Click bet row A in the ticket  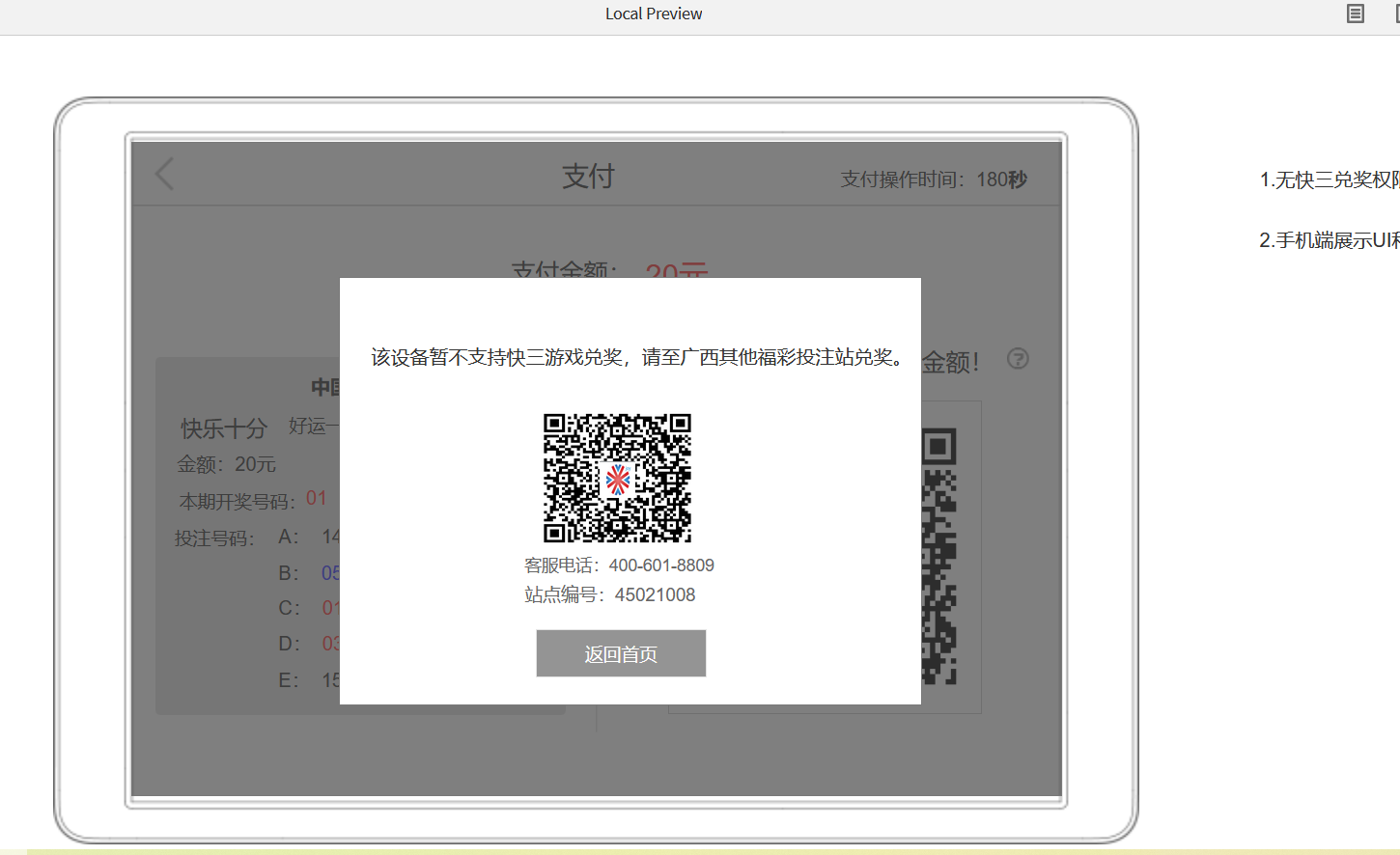[x=309, y=537]
